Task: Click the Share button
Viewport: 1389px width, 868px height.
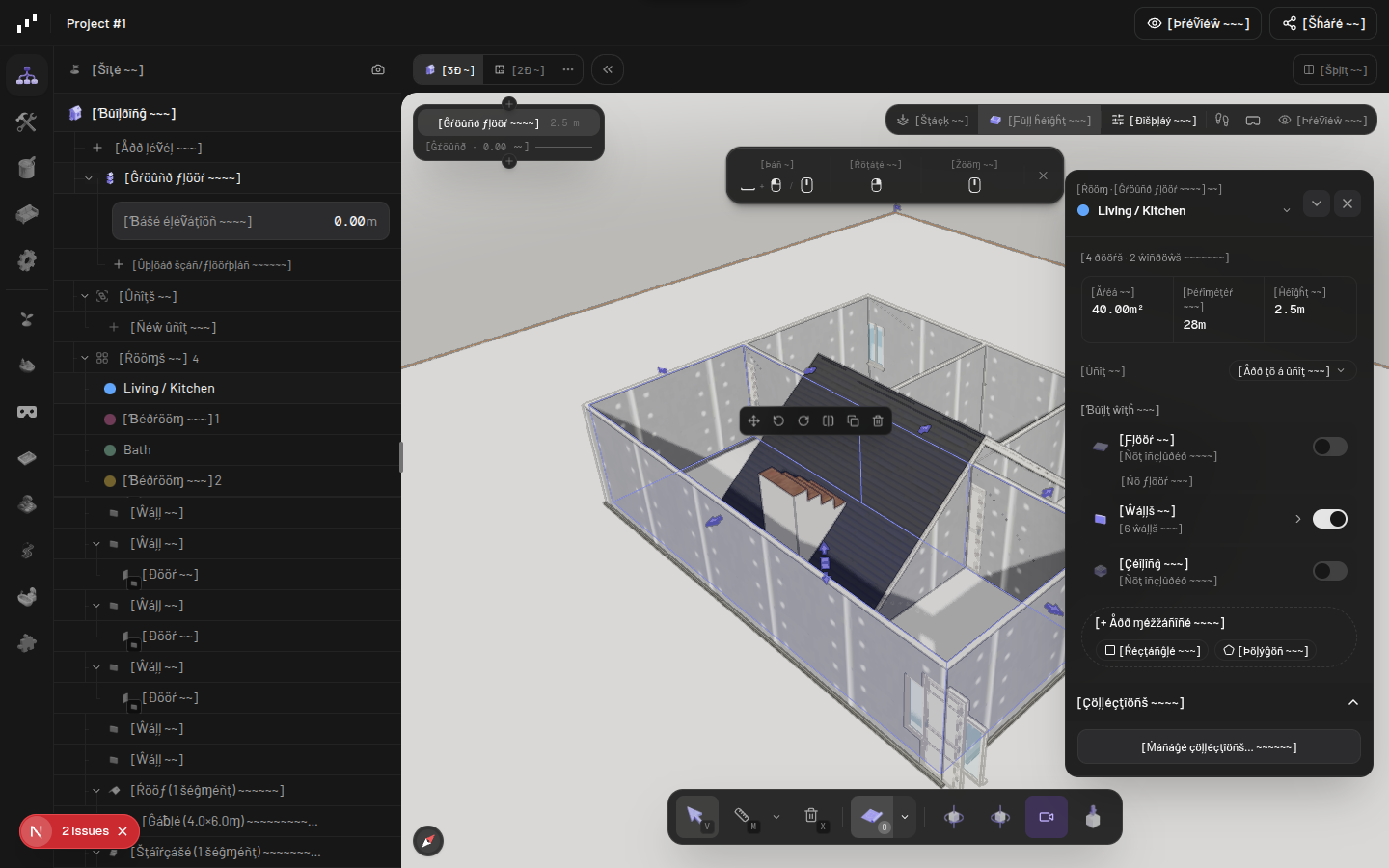Action: point(1323,23)
